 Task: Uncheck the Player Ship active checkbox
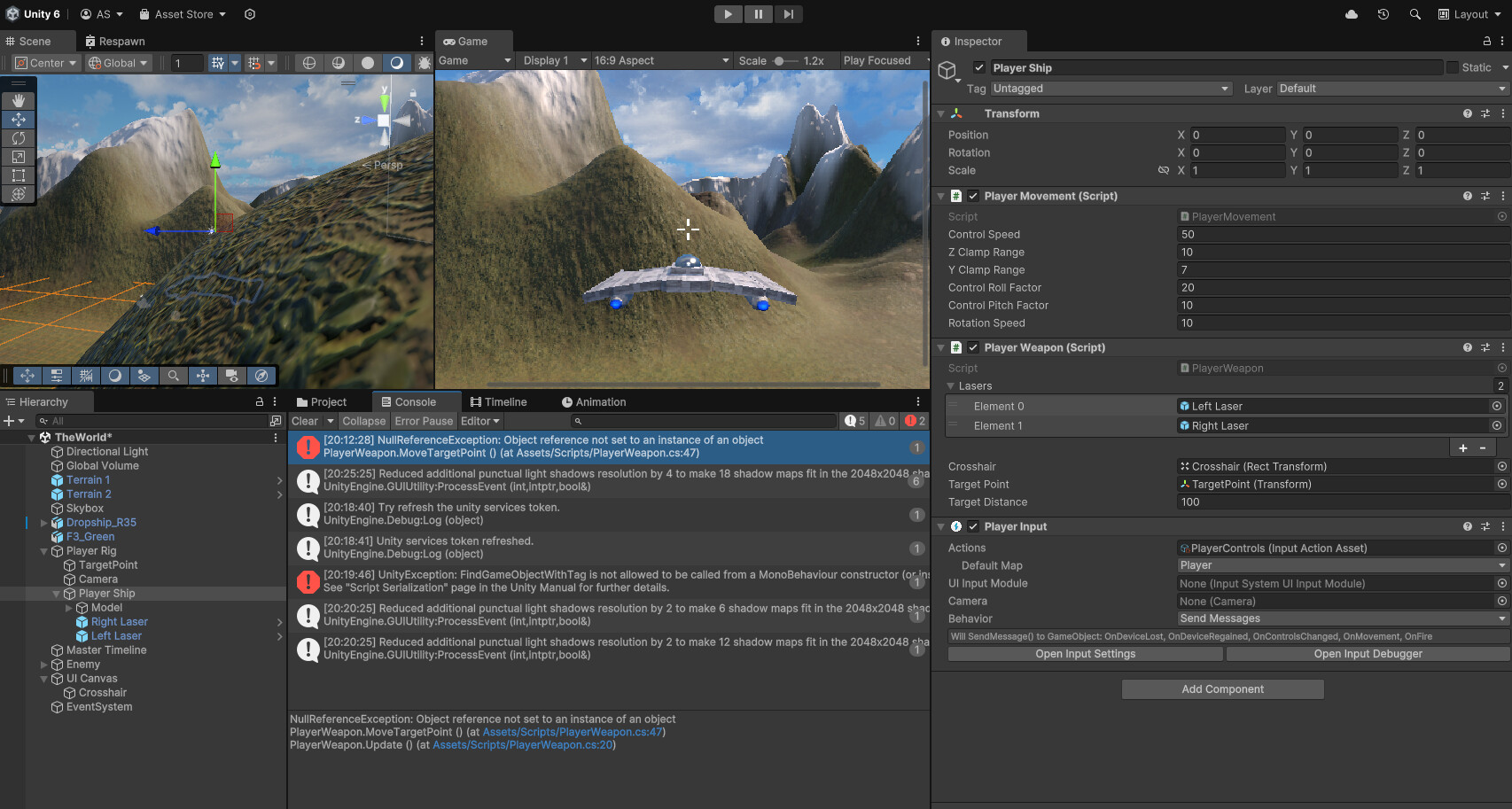(978, 67)
